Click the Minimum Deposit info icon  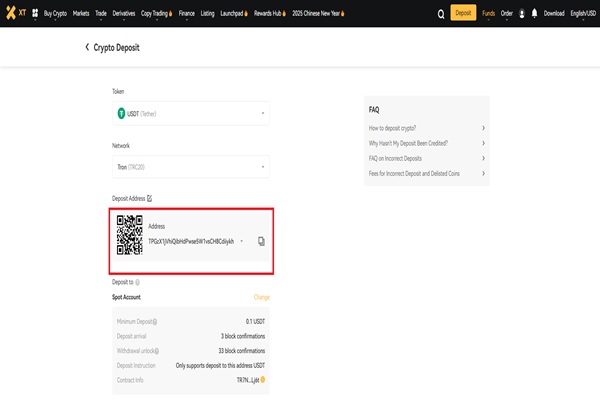[x=155, y=322]
